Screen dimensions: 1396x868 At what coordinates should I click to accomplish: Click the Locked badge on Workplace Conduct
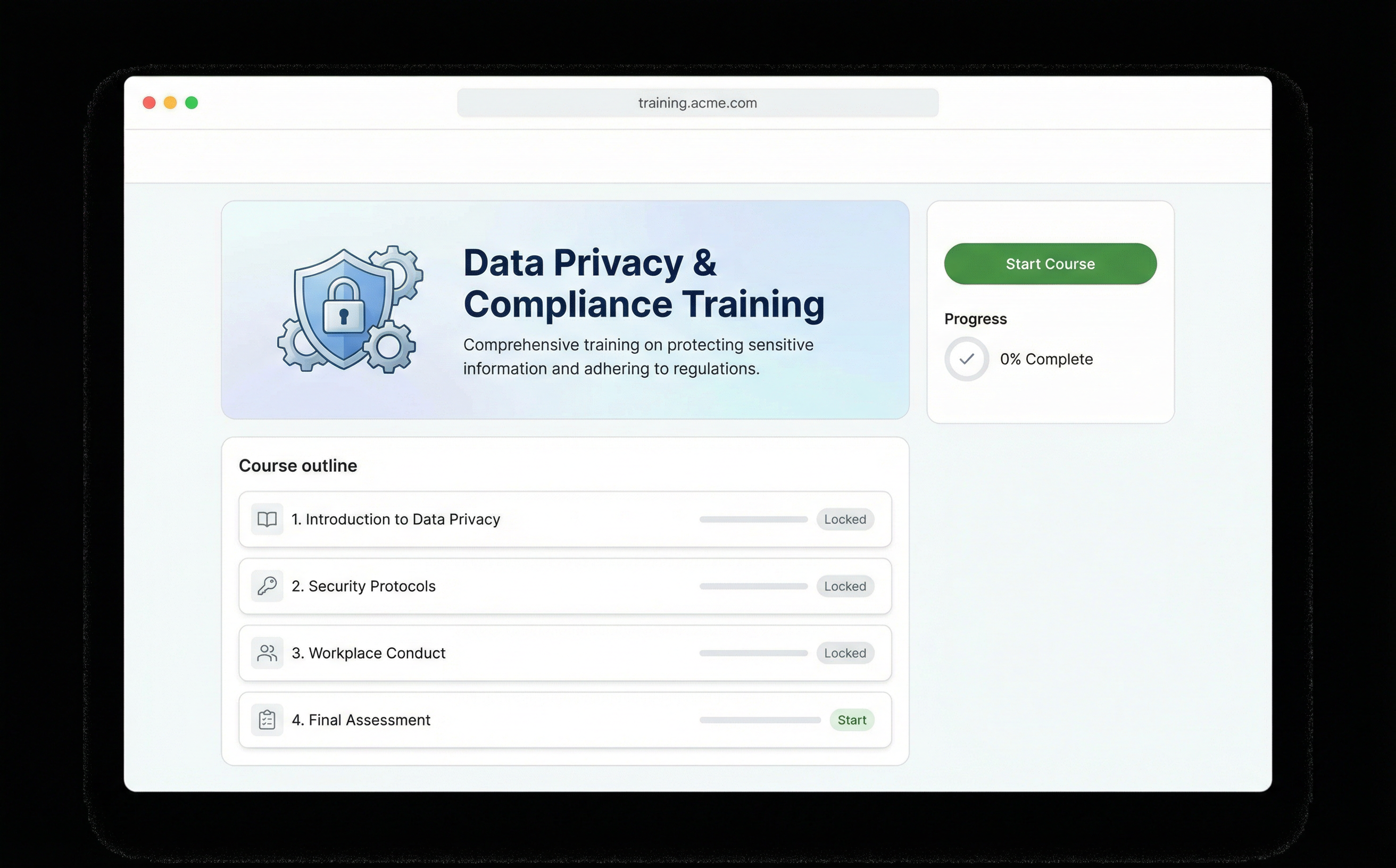point(845,653)
